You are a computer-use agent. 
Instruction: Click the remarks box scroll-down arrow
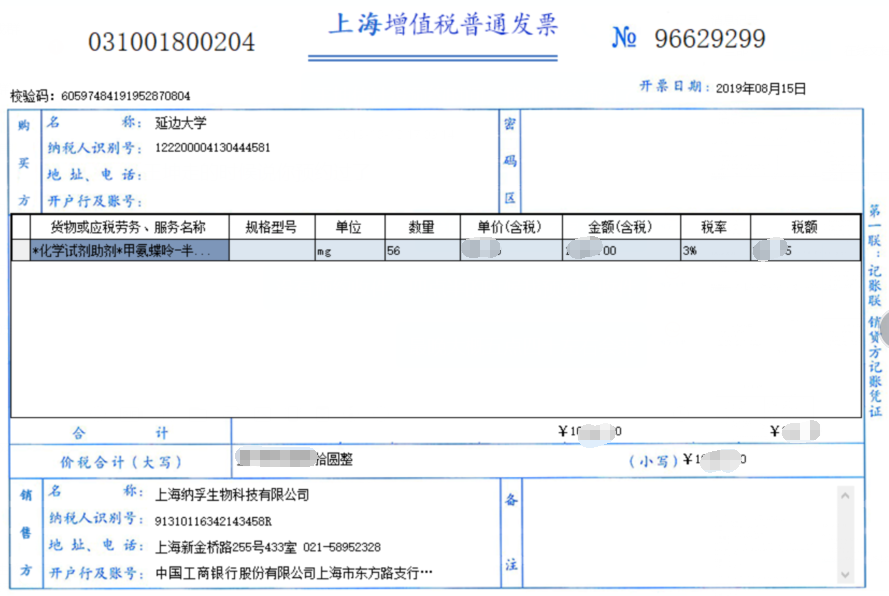(846, 574)
